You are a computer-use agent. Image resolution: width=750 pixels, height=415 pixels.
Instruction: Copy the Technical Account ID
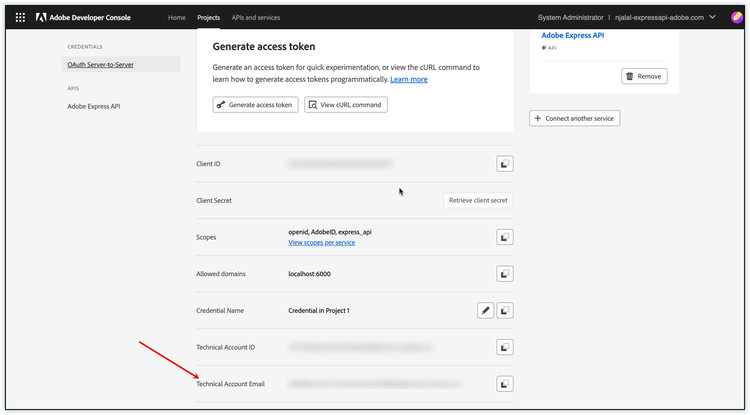click(x=505, y=347)
